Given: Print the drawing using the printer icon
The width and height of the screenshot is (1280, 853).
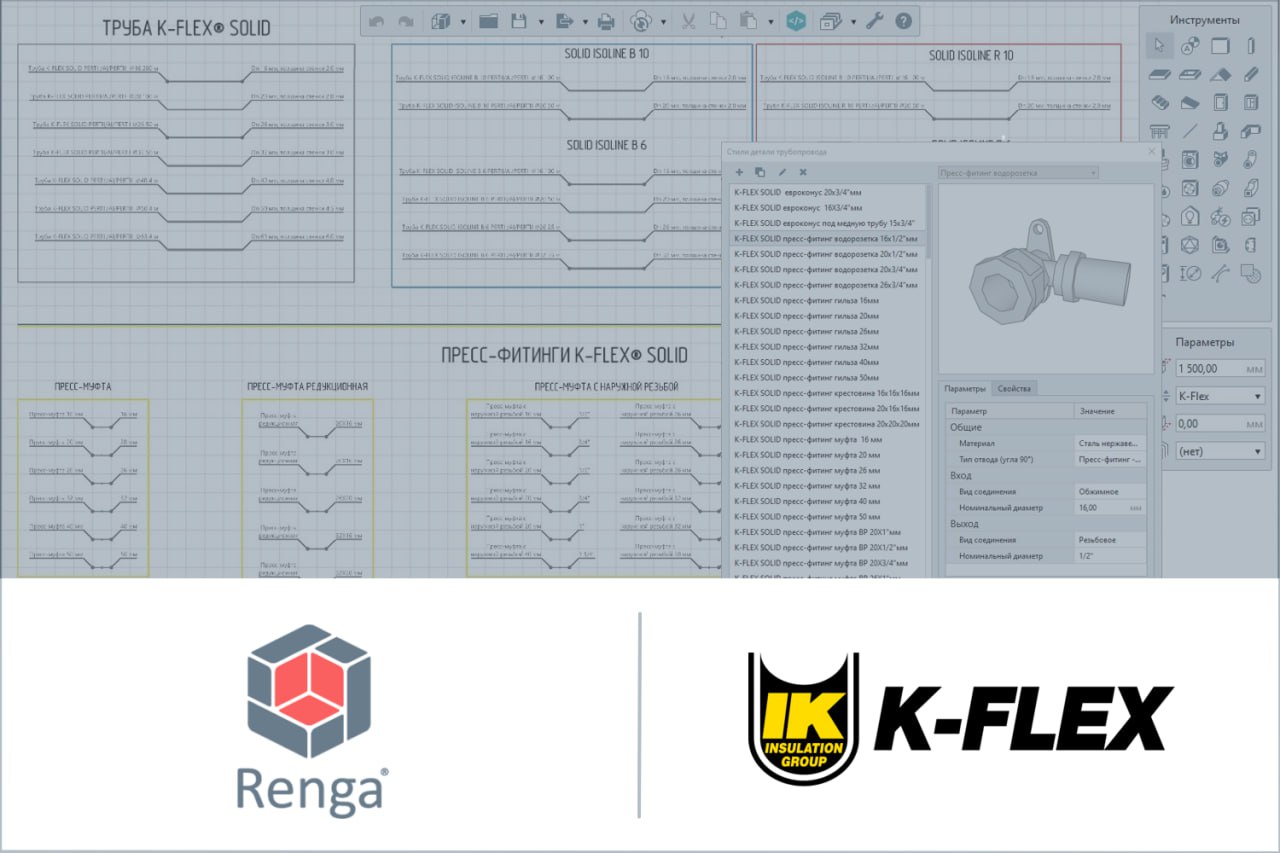Looking at the screenshot, I should tap(607, 19).
